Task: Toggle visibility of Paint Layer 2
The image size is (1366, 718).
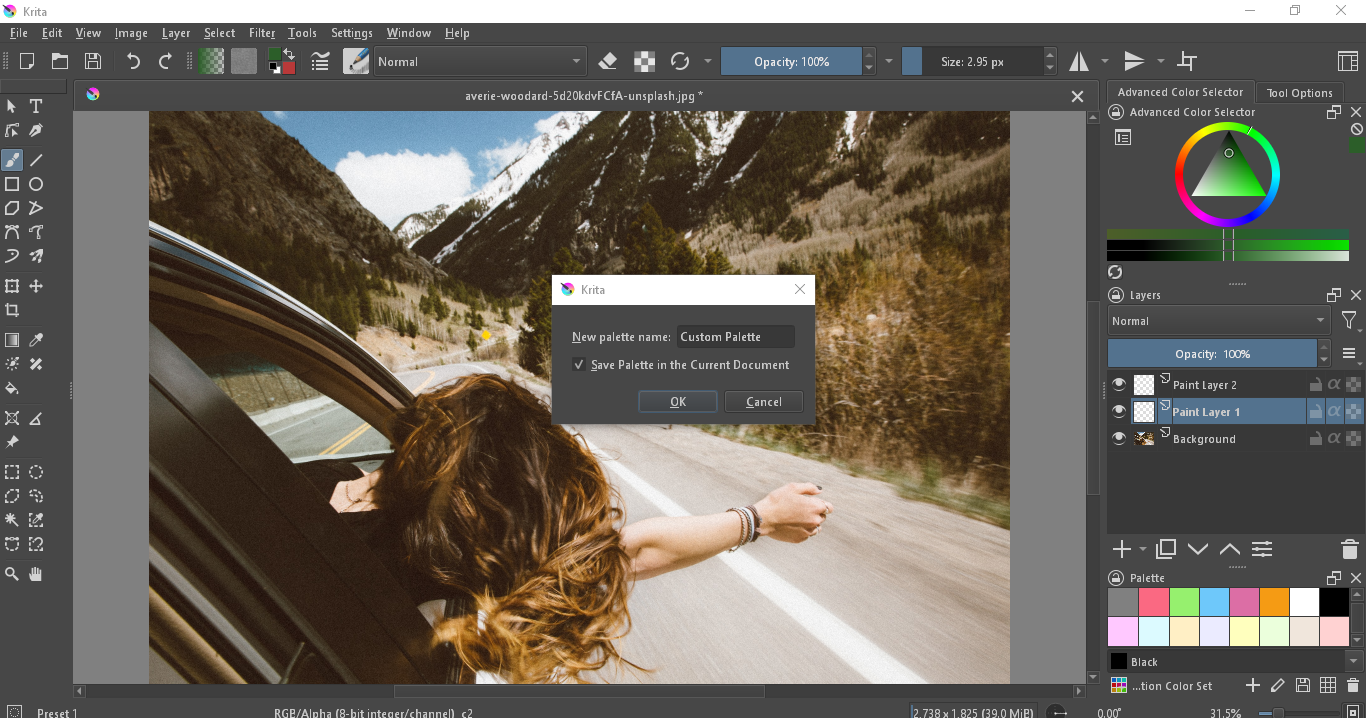Action: [1119, 385]
